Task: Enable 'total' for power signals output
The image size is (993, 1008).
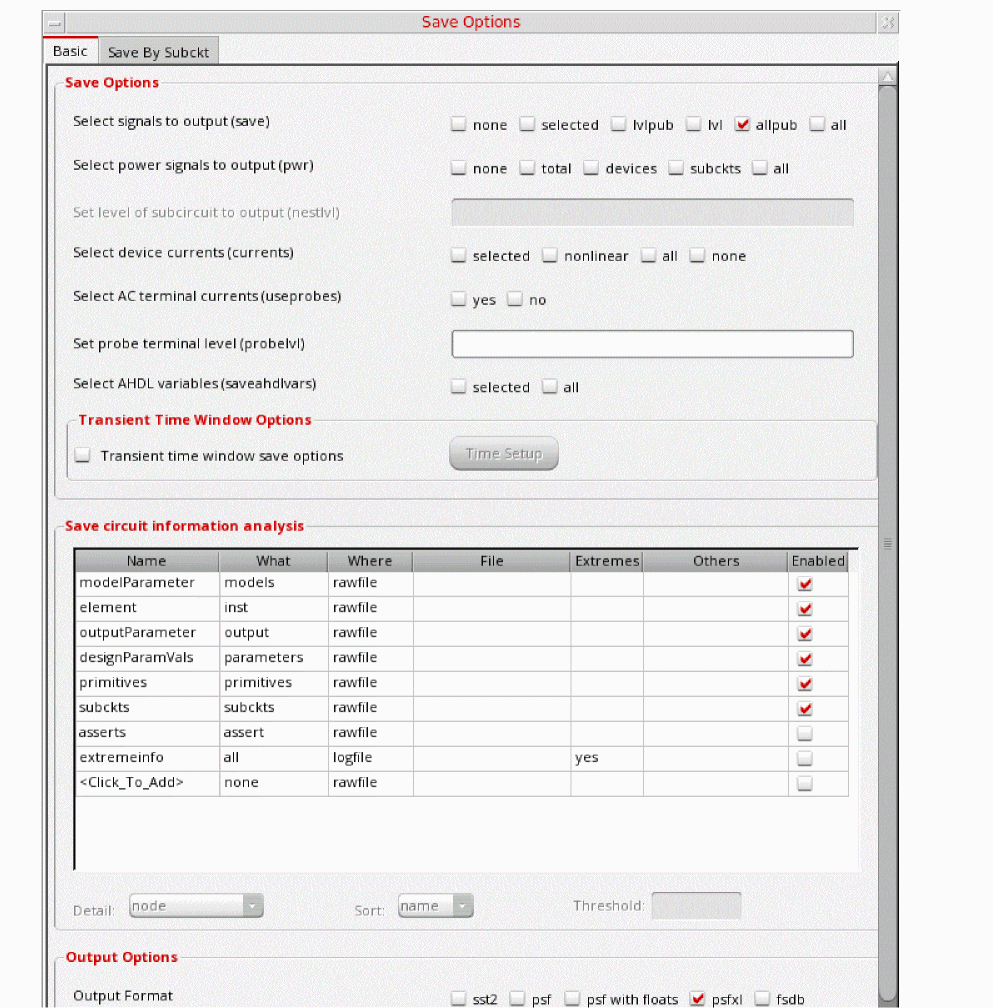Action: tap(528, 169)
